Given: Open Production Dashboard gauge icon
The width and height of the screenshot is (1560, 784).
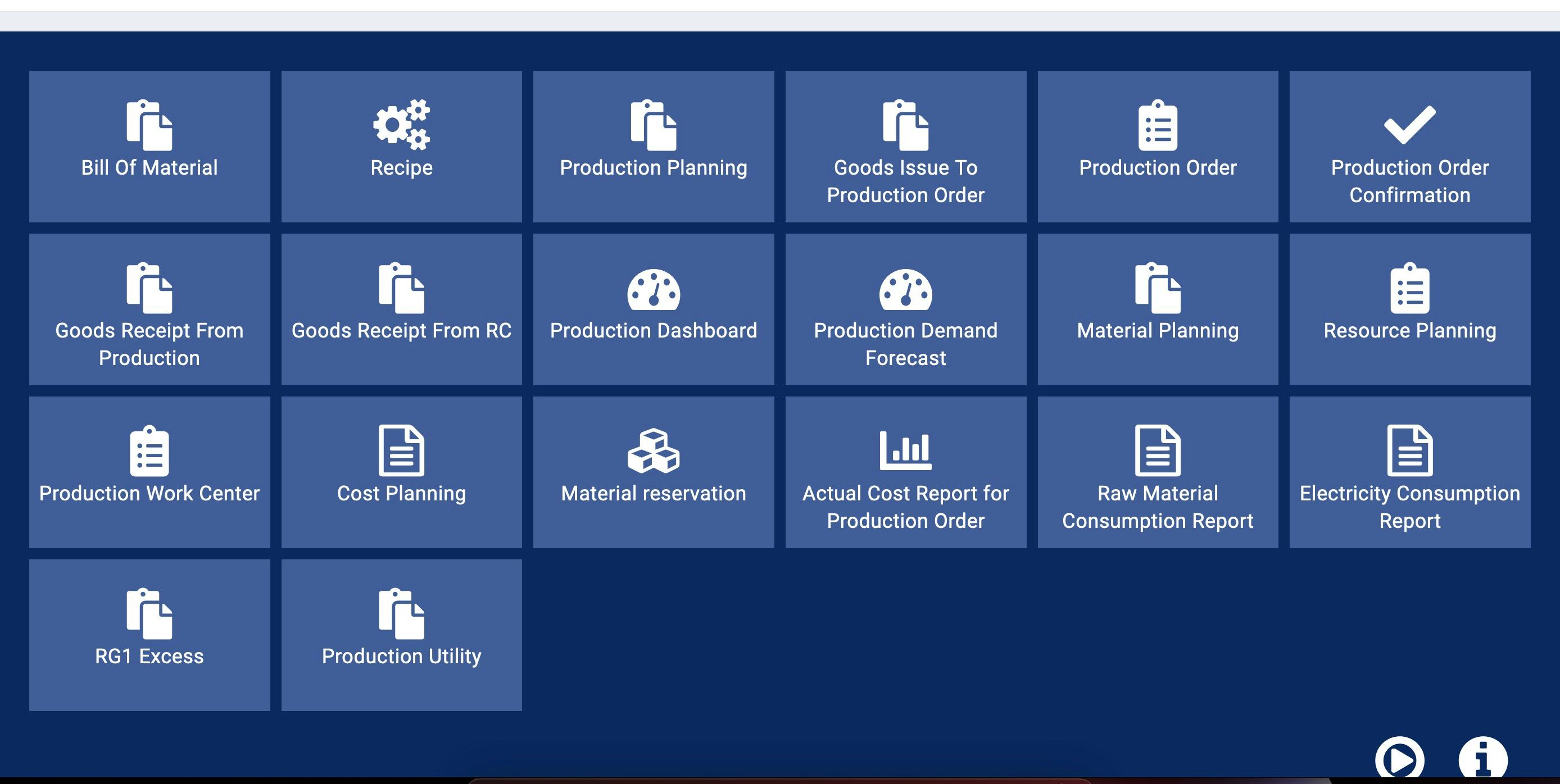Looking at the screenshot, I should 653,289.
